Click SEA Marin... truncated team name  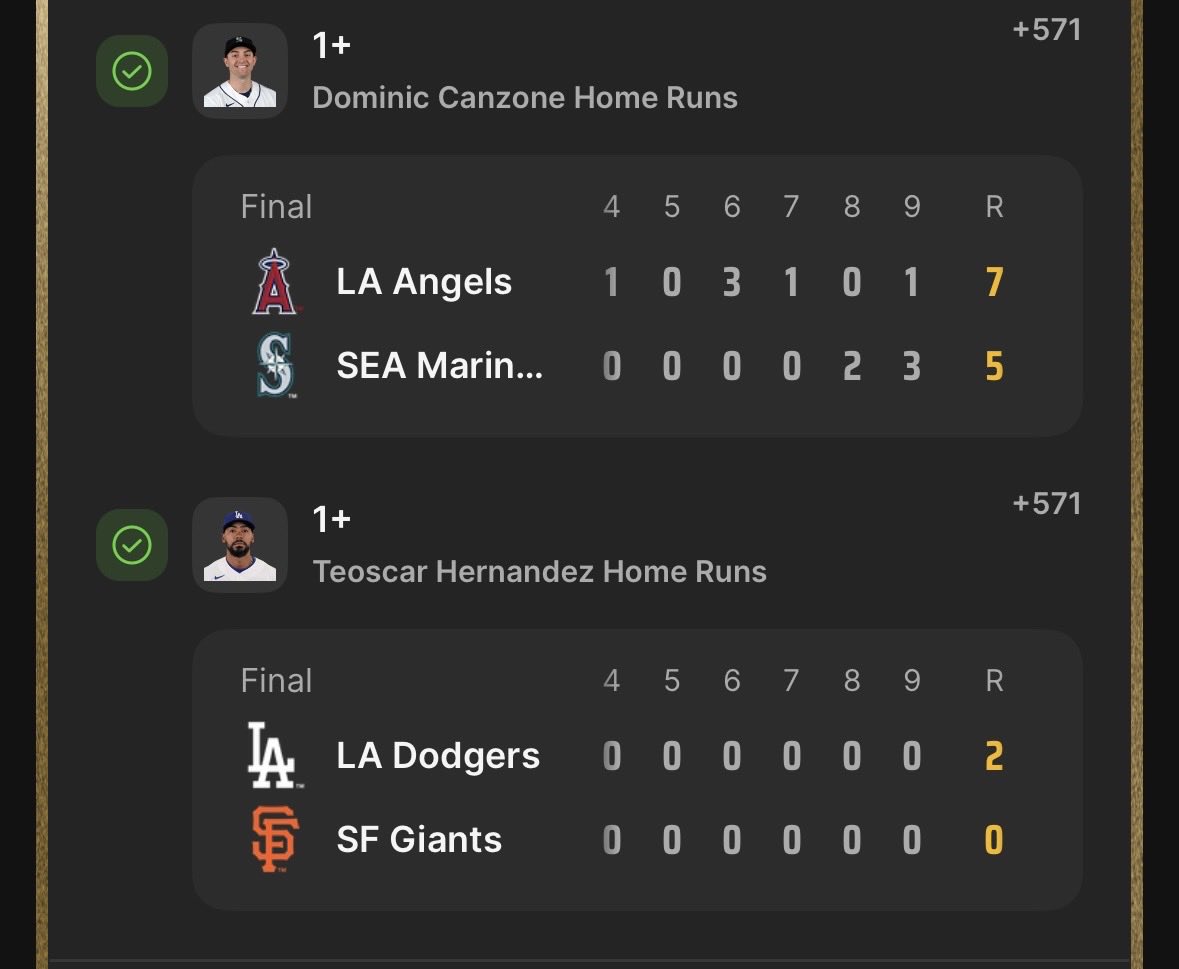coord(440,365)
